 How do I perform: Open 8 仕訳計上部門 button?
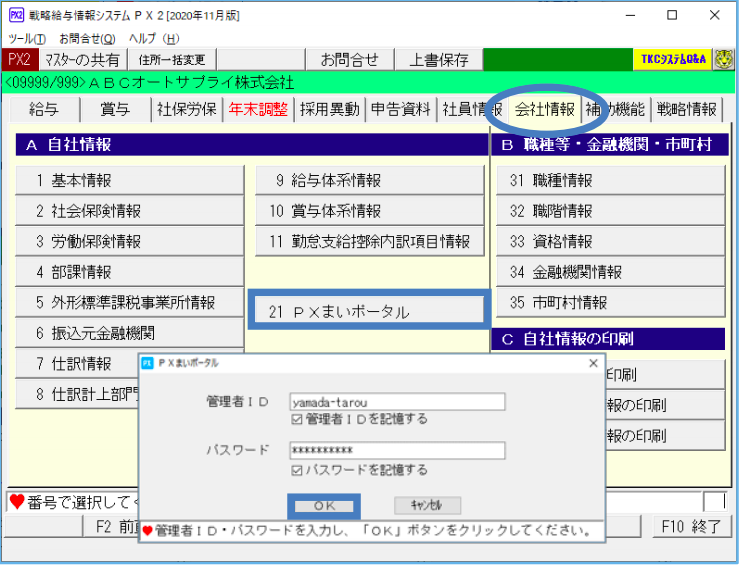point(77,394)
